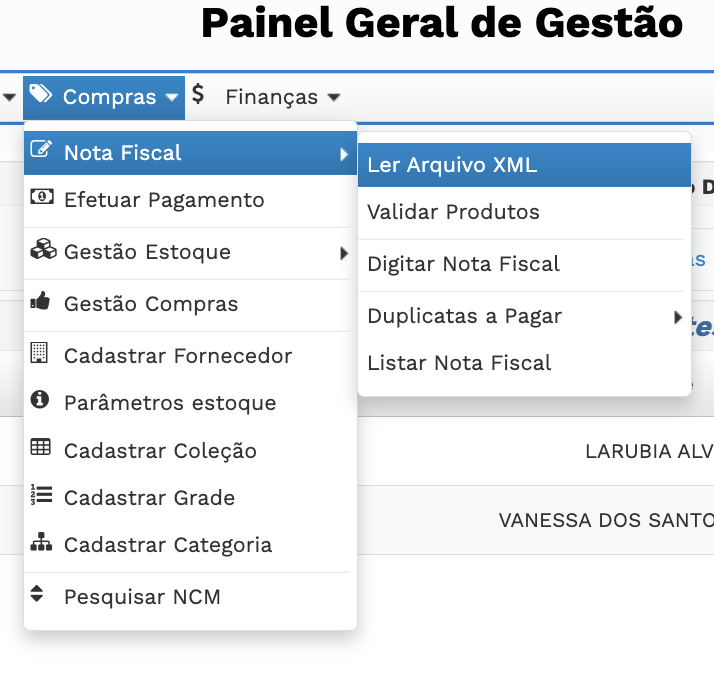The image size is (714, 678).
Task: Click the edit icon next to Nota Fiscal
Action: pyautogui.click(x=41, y=151)
